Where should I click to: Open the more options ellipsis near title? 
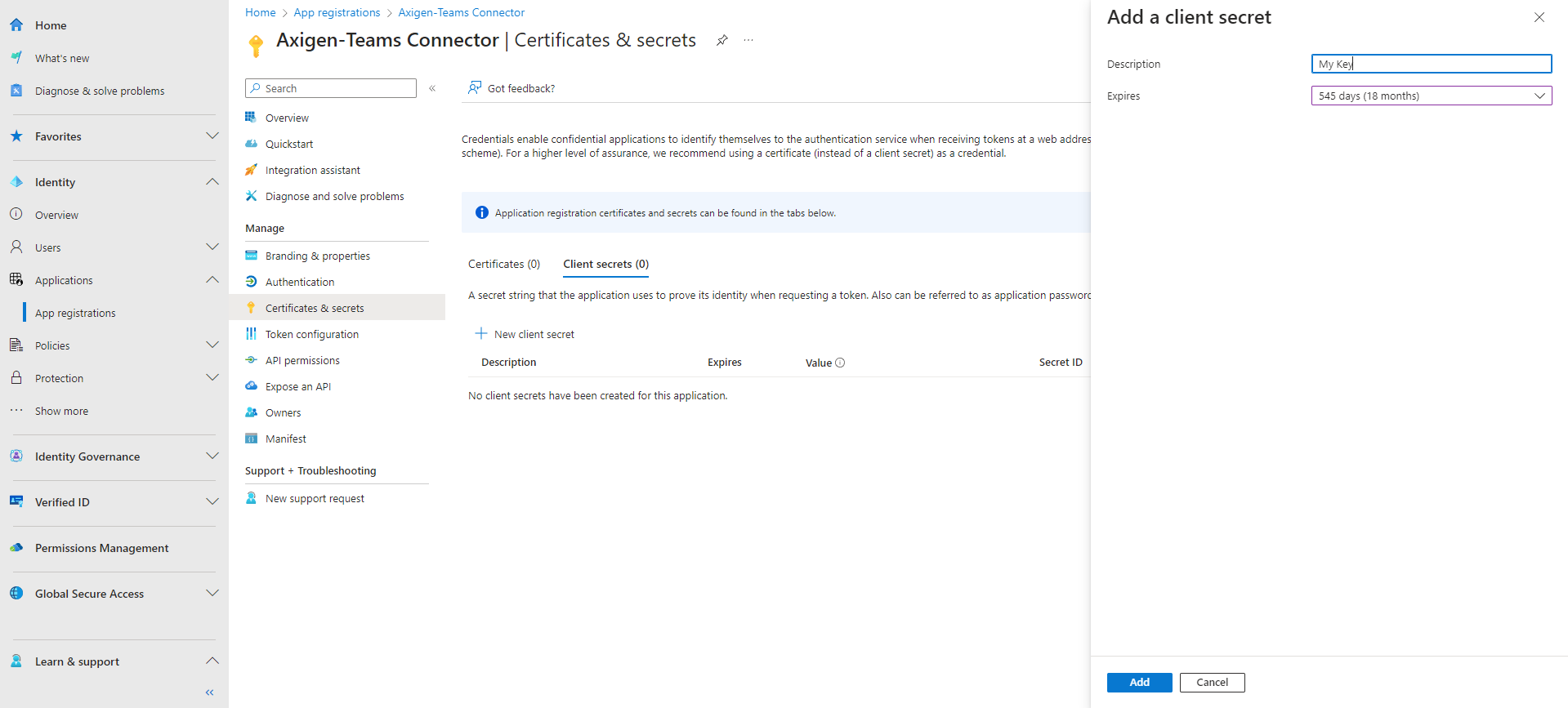click(x=748, y=40)
